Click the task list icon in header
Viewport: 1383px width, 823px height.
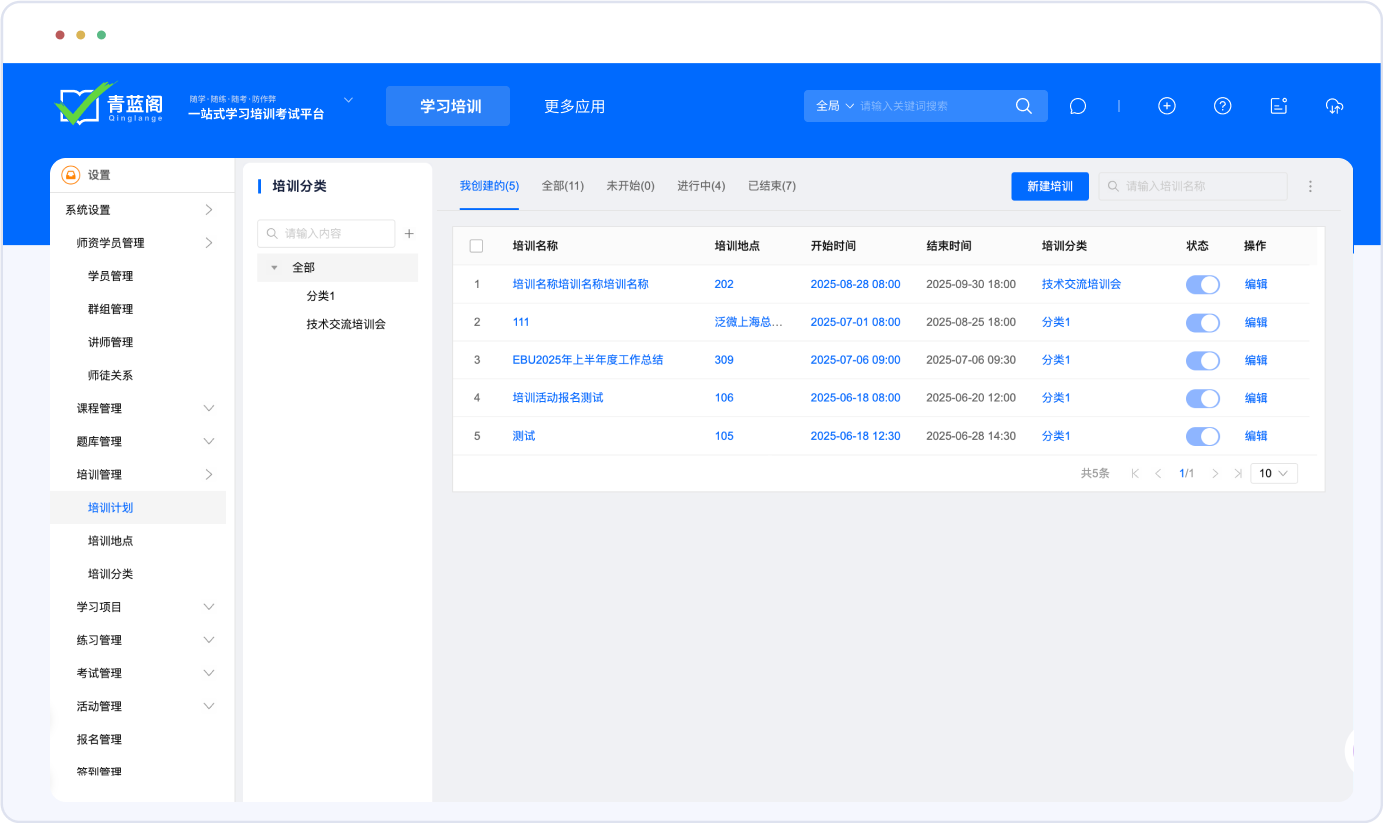(1278, 106)
